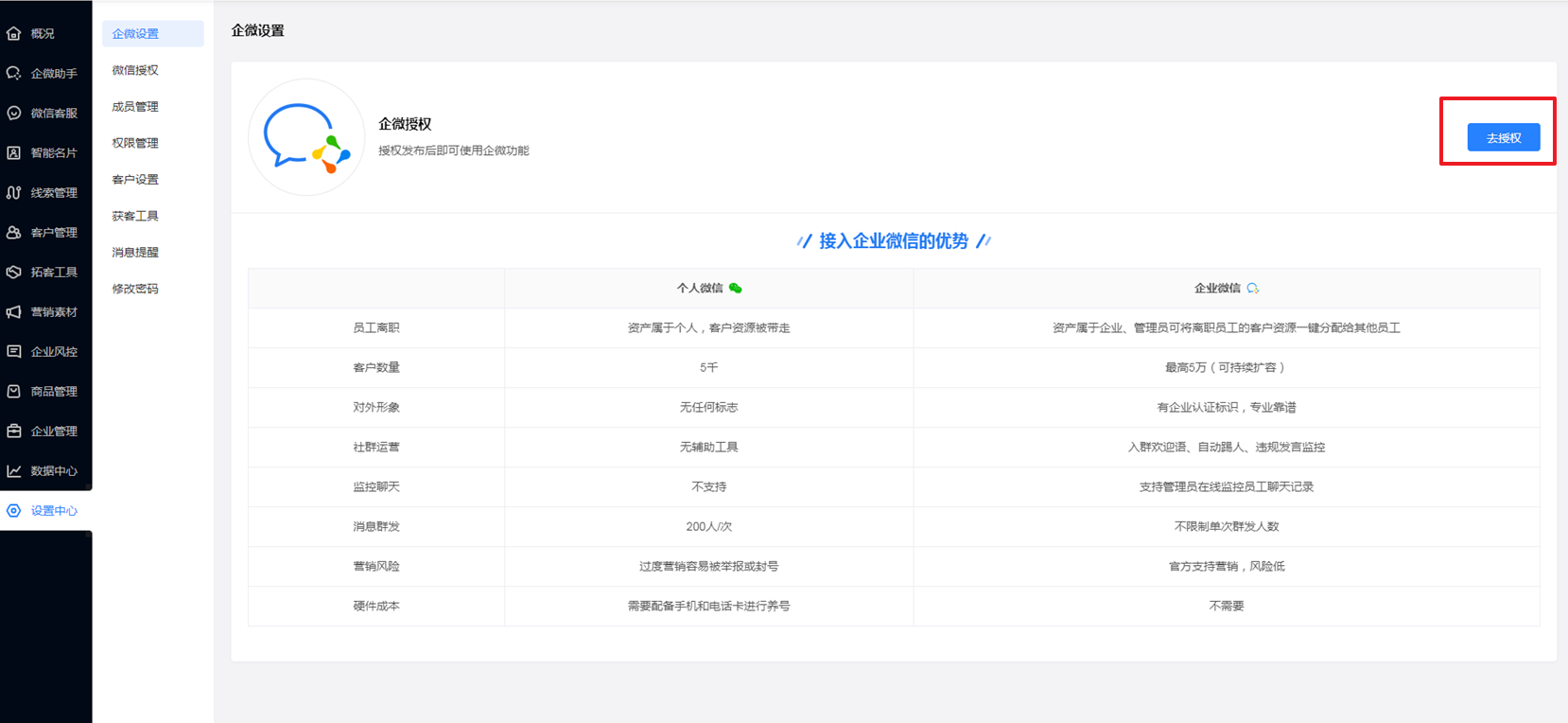Viewport: 1568px width, 723px height.
Task: Click the 客户管理 people icon
Action: 14,233
